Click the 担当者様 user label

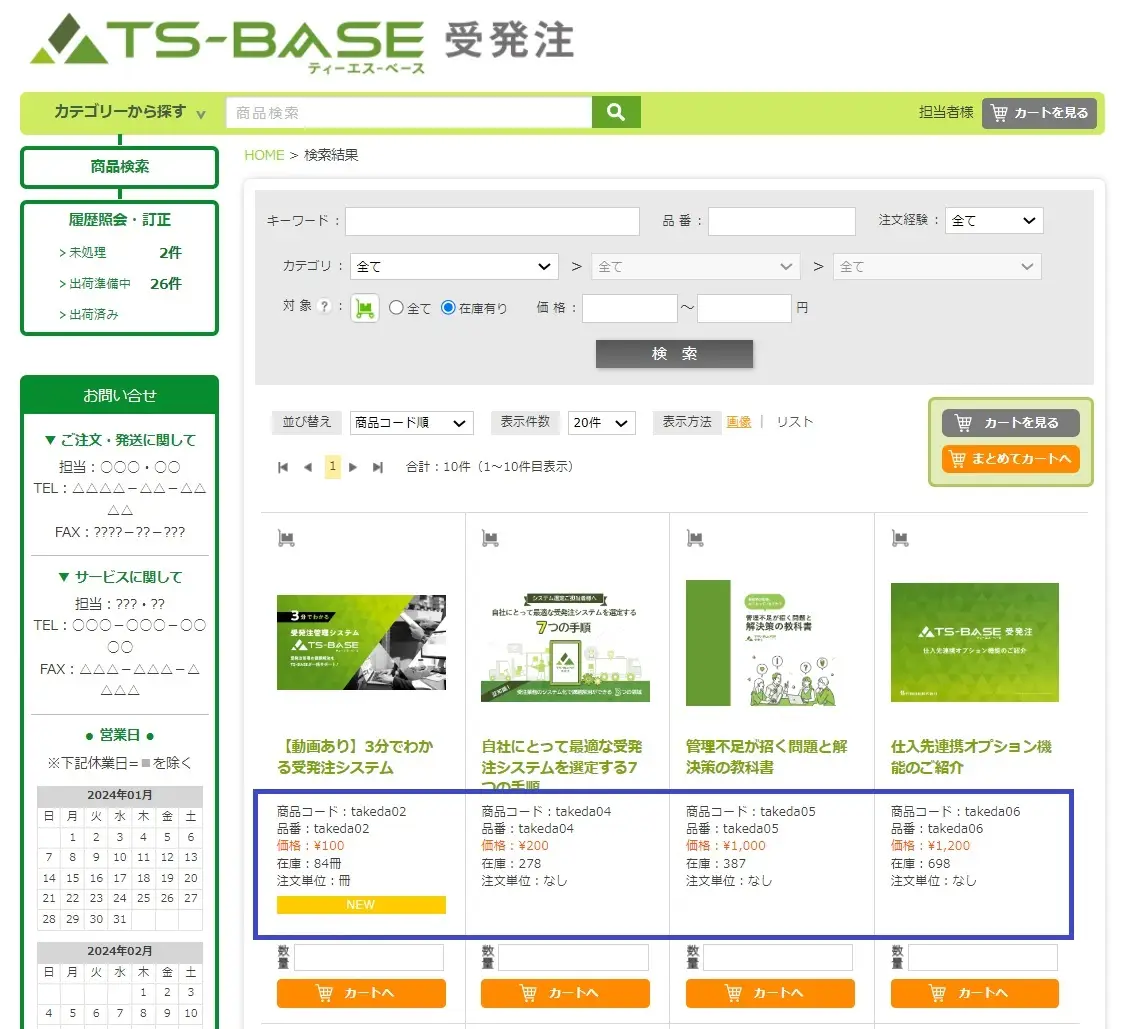946,112
